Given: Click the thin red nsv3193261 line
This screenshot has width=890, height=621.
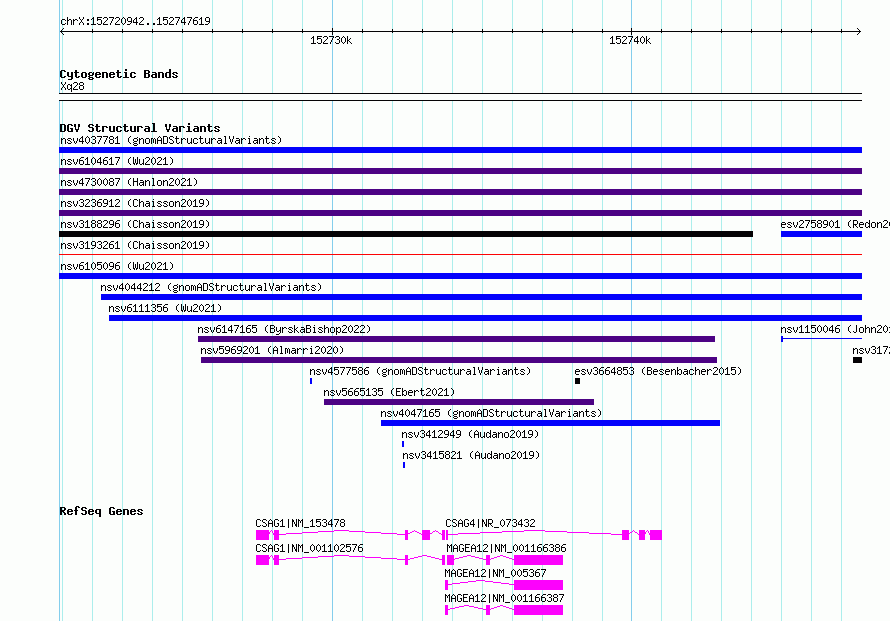Looking at the screenshot, I should (x=460, y=254).
